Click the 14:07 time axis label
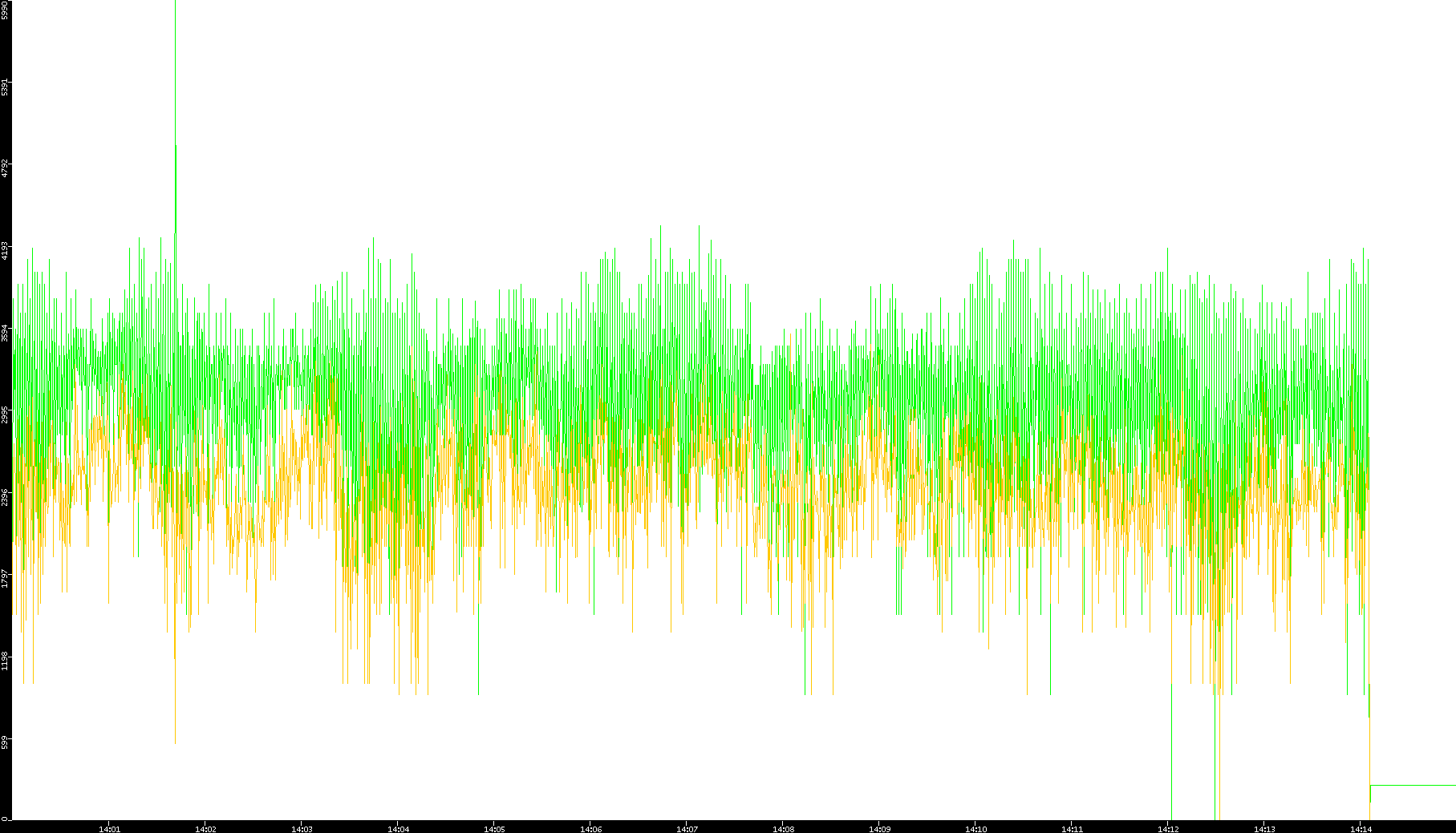Image resolution: width=1456 pixels, height=833 pixels. (x=687, y=828)
